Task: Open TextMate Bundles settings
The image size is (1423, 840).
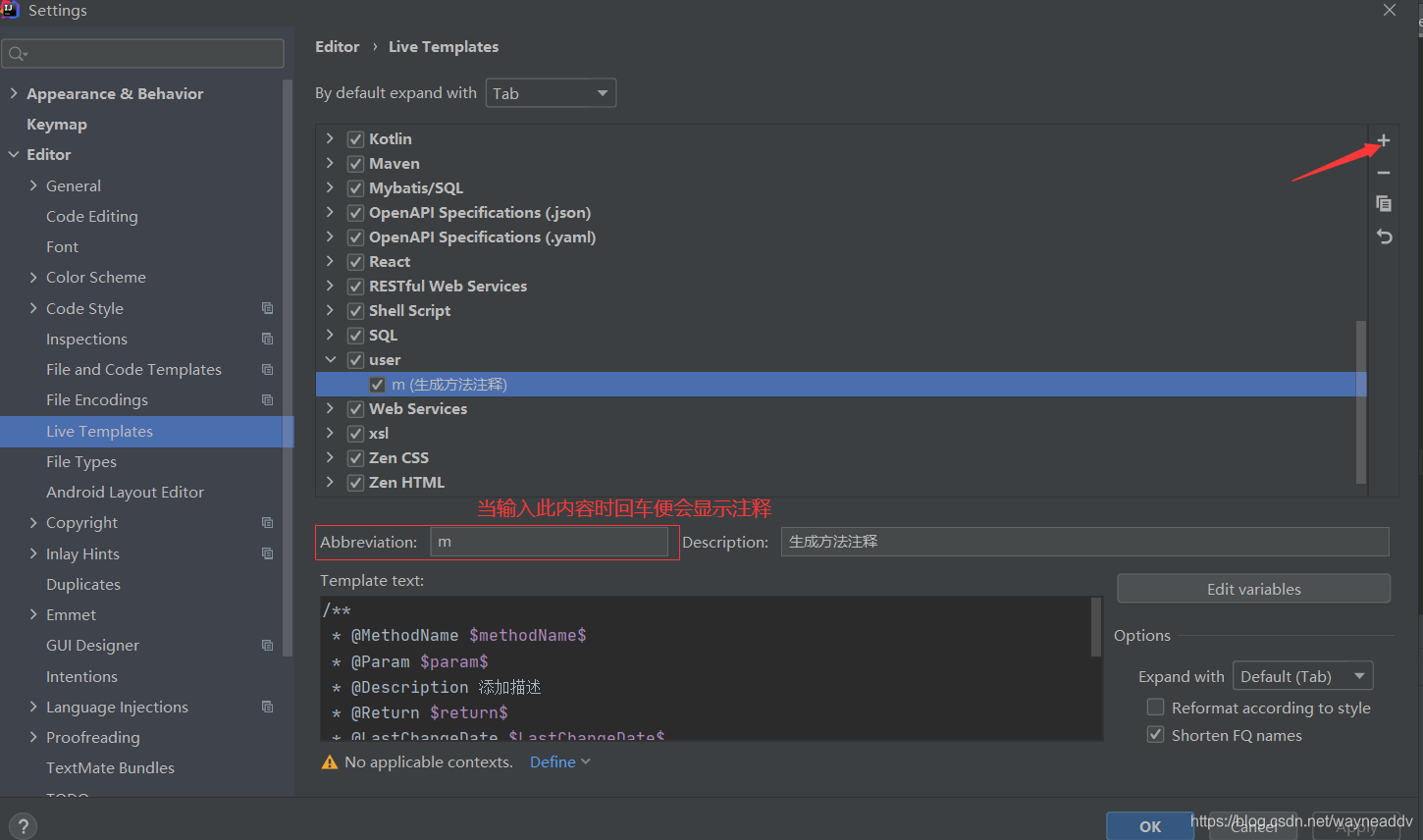Action: point(110,767)
